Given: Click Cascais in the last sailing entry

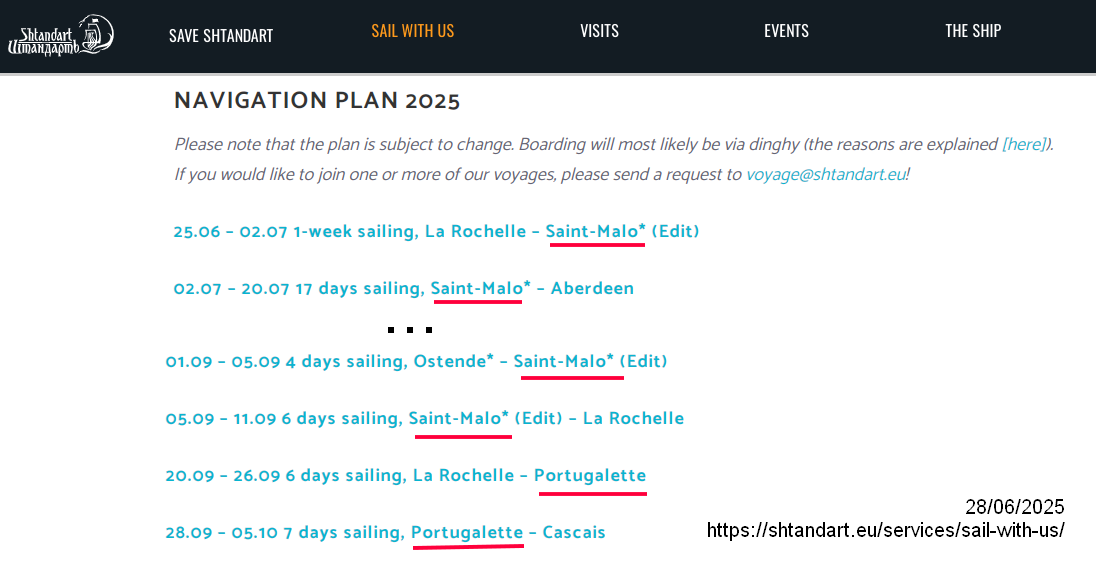Looking at the screenshot, I should [574, 533].
